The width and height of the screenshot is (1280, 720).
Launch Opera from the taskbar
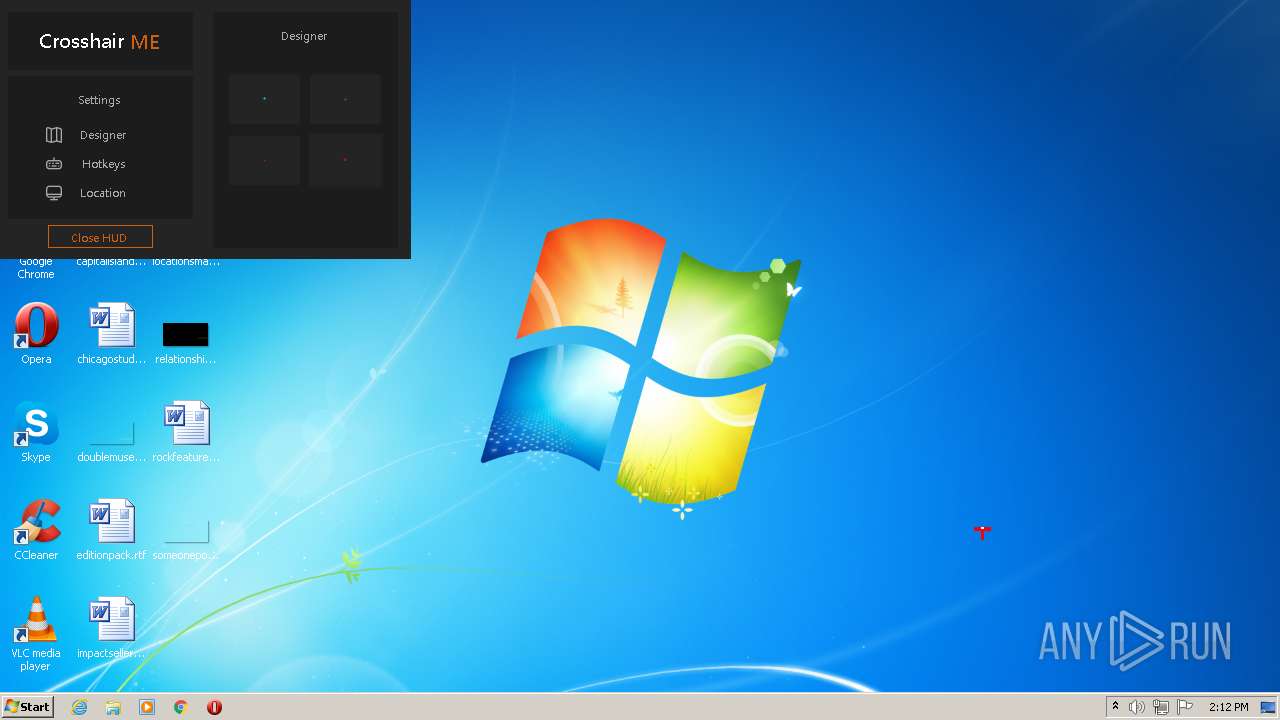(214, 707)
